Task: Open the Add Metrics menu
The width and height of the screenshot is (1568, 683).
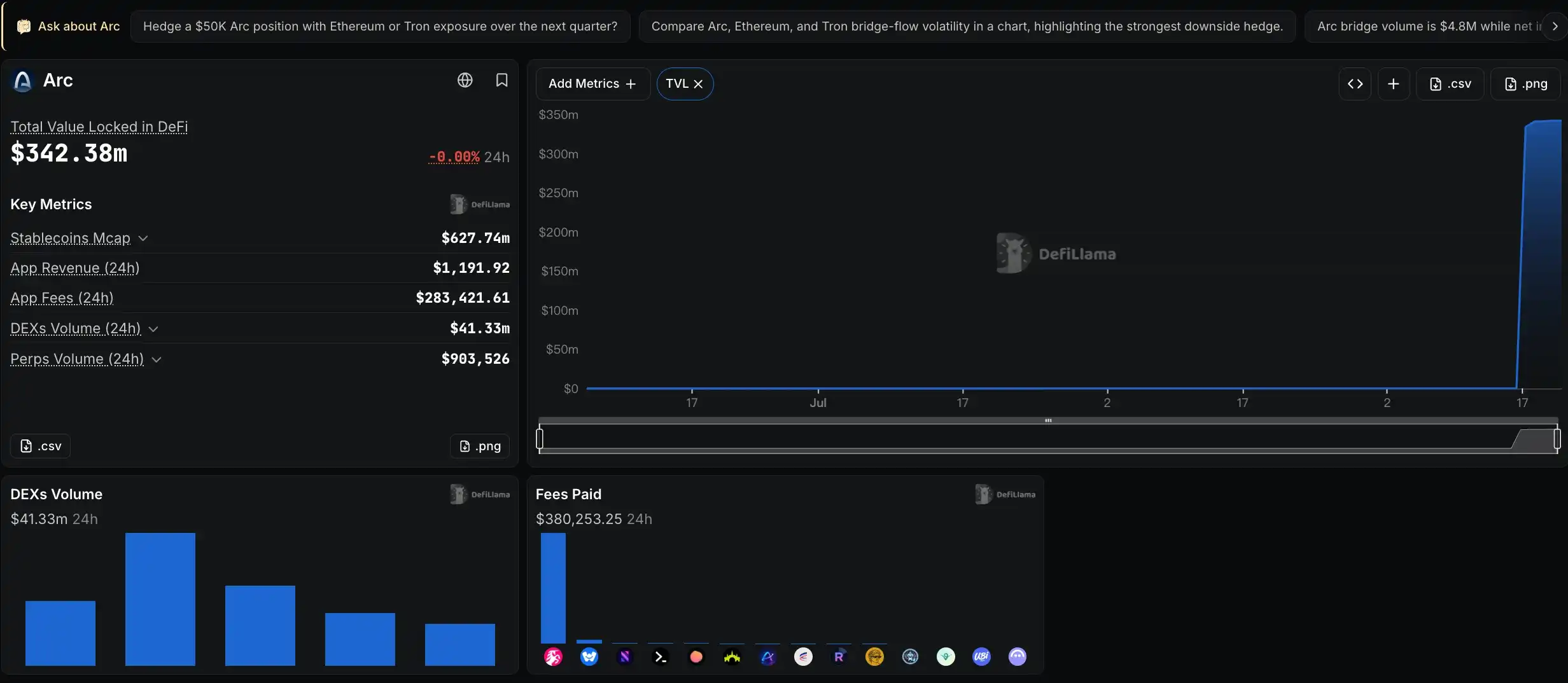Action: click(592, 84)
